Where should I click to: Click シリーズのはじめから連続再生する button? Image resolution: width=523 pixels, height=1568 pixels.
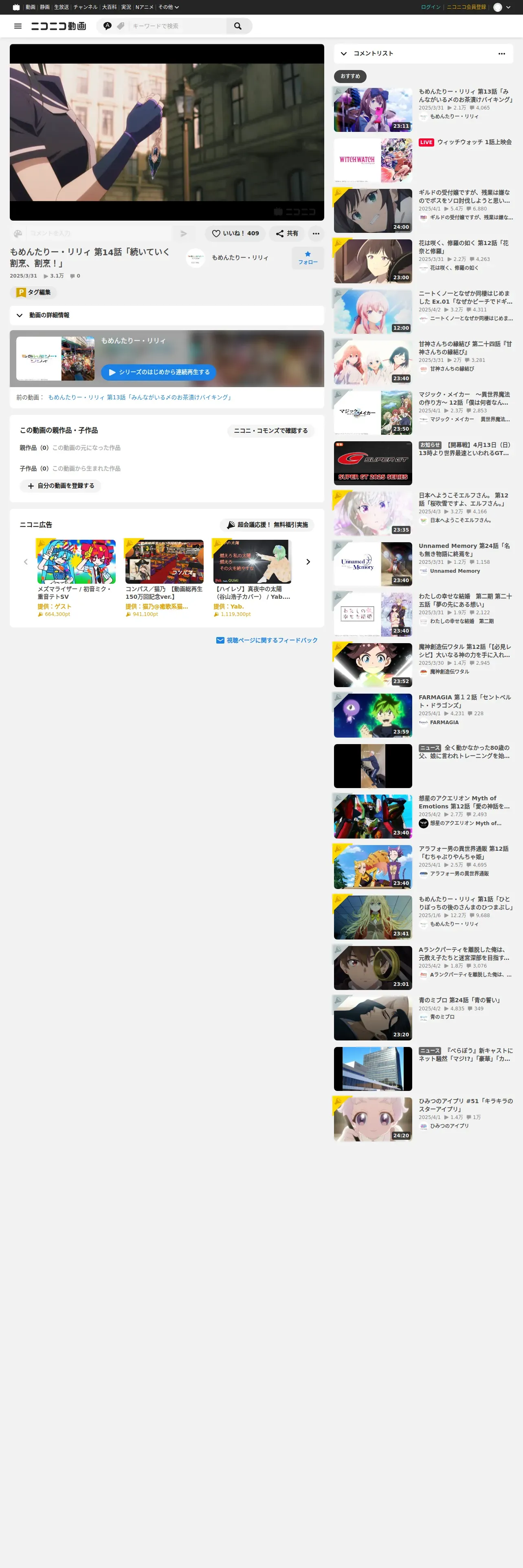coord(158,372)
